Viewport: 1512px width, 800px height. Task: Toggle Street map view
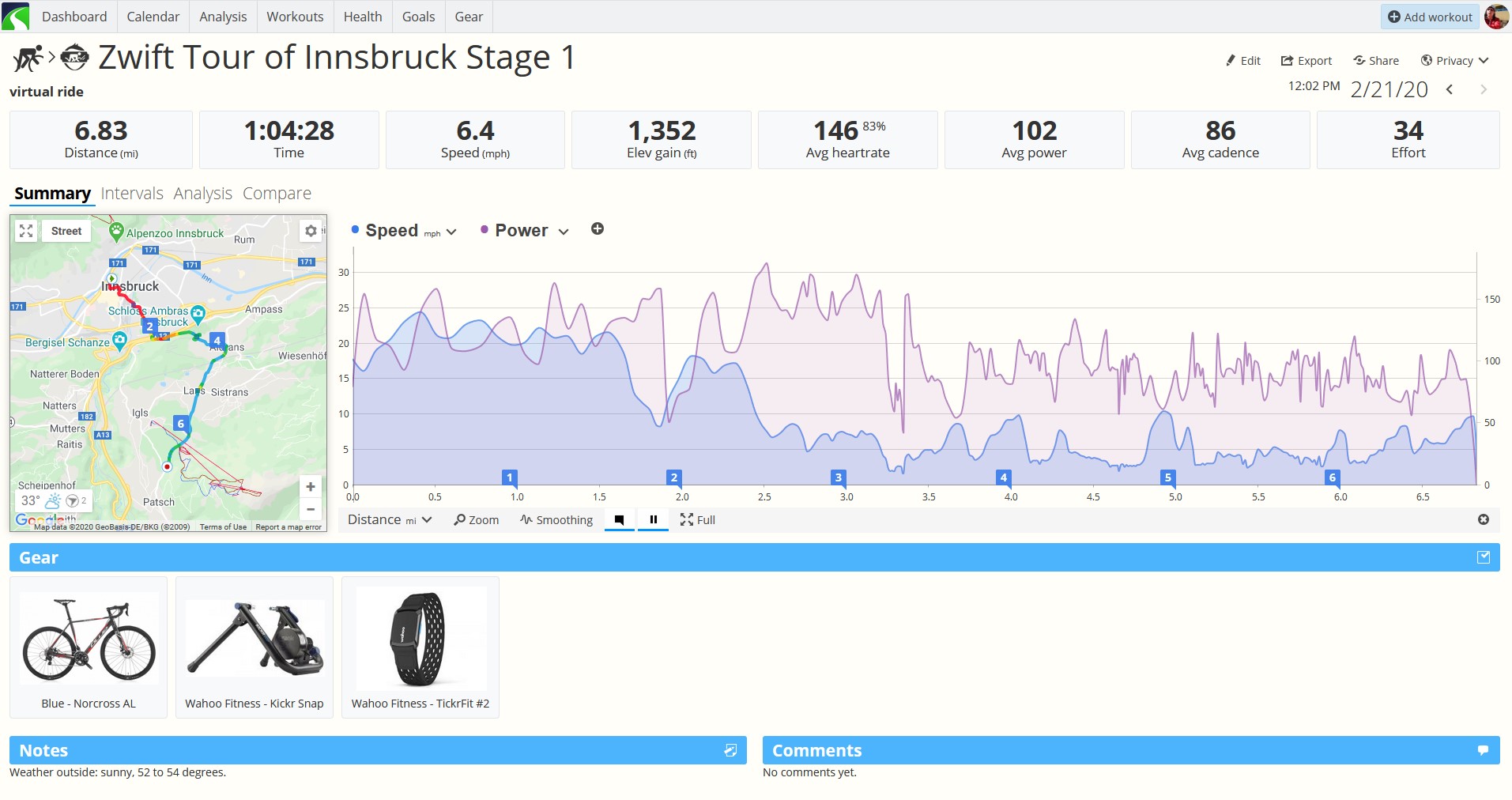point(66,231)
